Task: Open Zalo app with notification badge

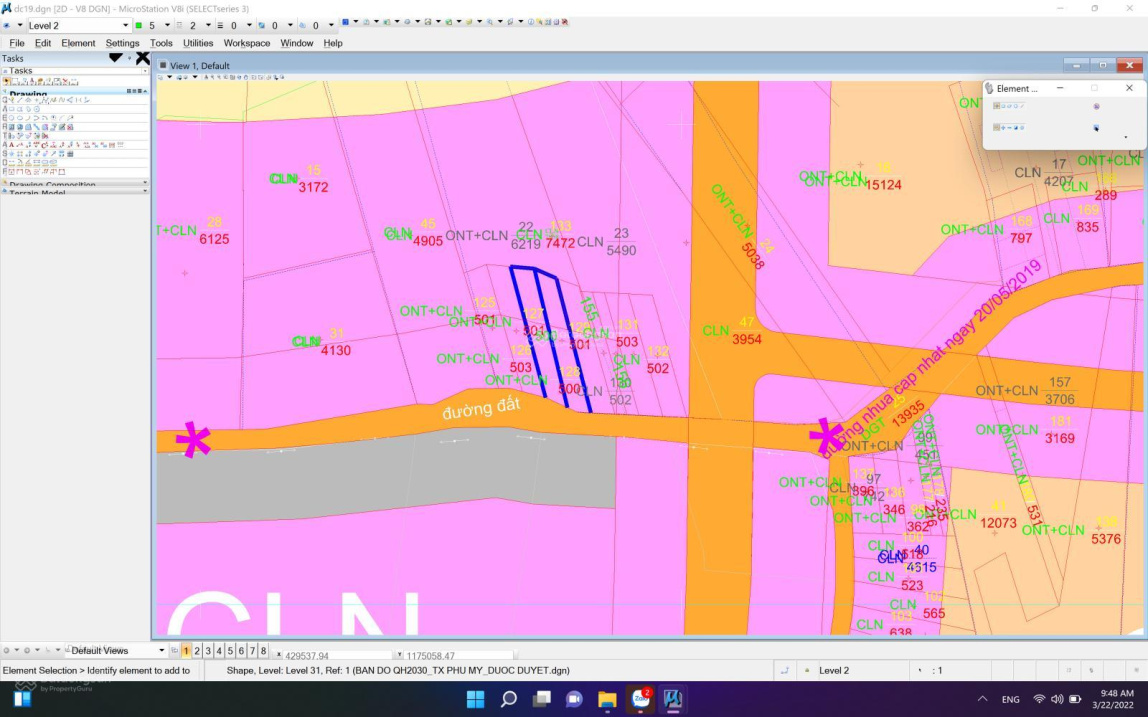Action: coord(640,698)
